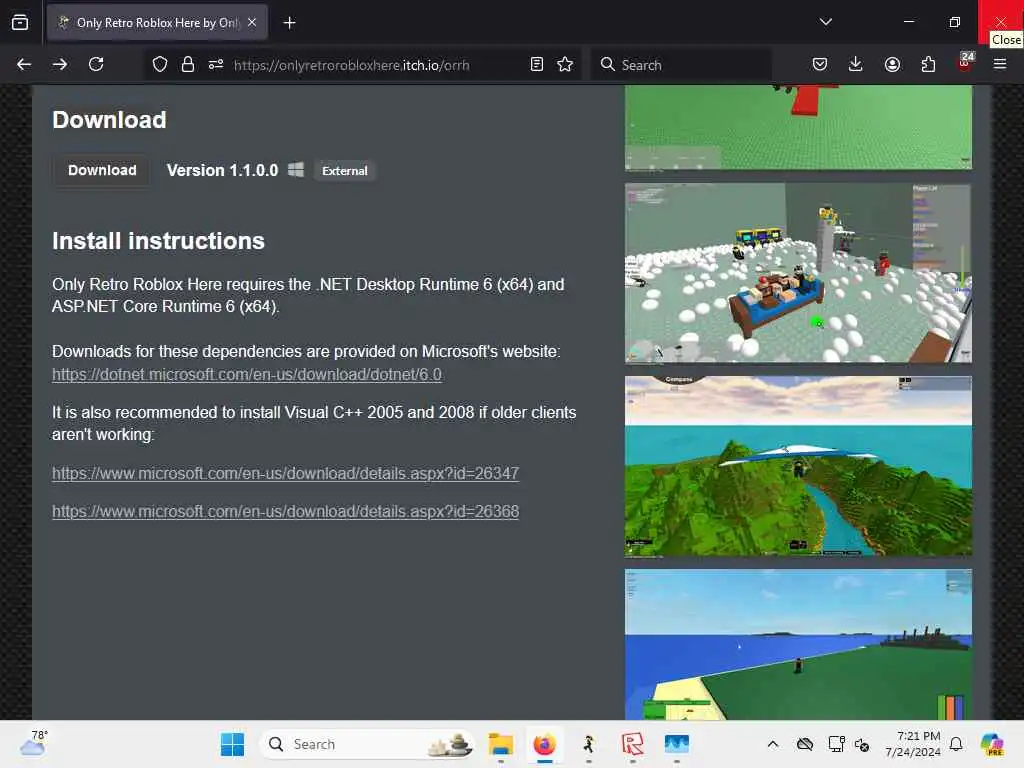
Task: Open the running figure app on taskbar
Action: point(588,744)
